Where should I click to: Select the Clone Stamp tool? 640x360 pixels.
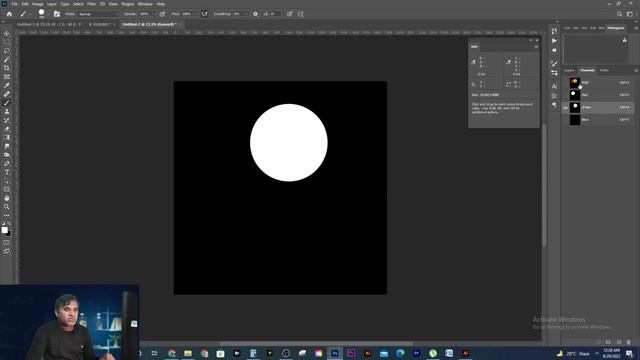7,111
